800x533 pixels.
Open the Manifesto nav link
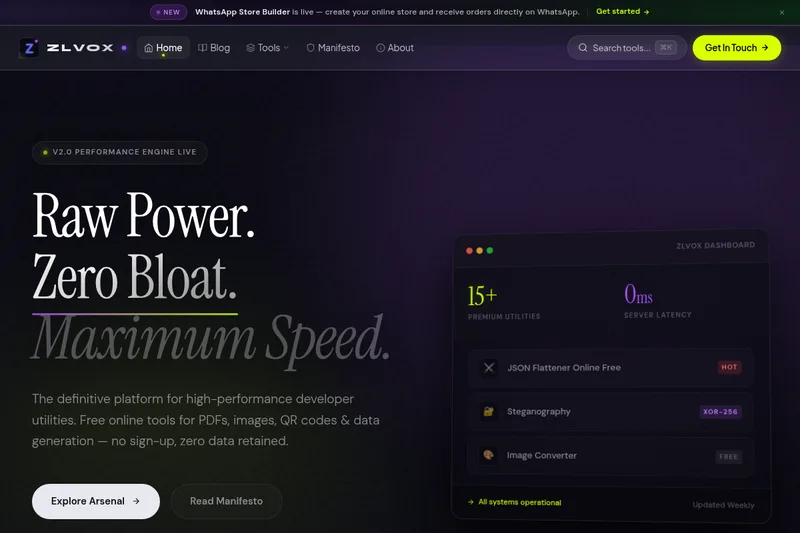333,48
